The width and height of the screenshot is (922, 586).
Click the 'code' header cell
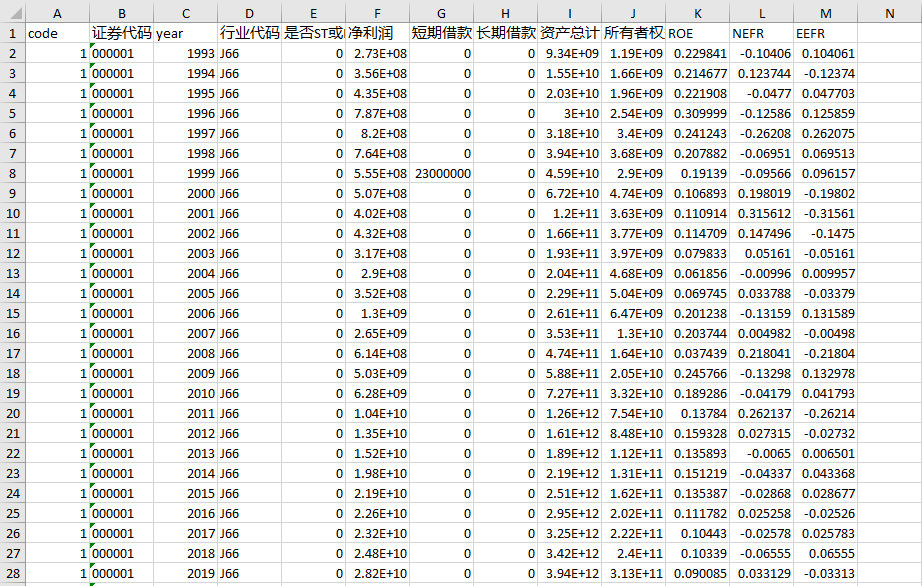[x=57, y=34]
